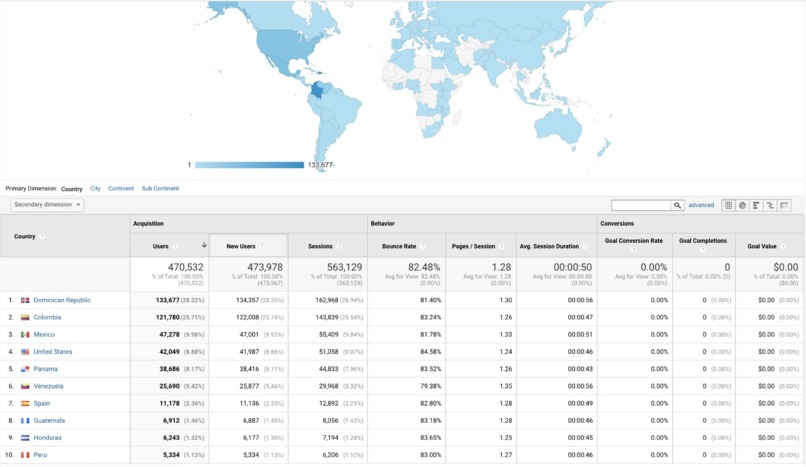The image size is (806, 467).
Task: Open the Panama country link
Action: click(45, 369)
